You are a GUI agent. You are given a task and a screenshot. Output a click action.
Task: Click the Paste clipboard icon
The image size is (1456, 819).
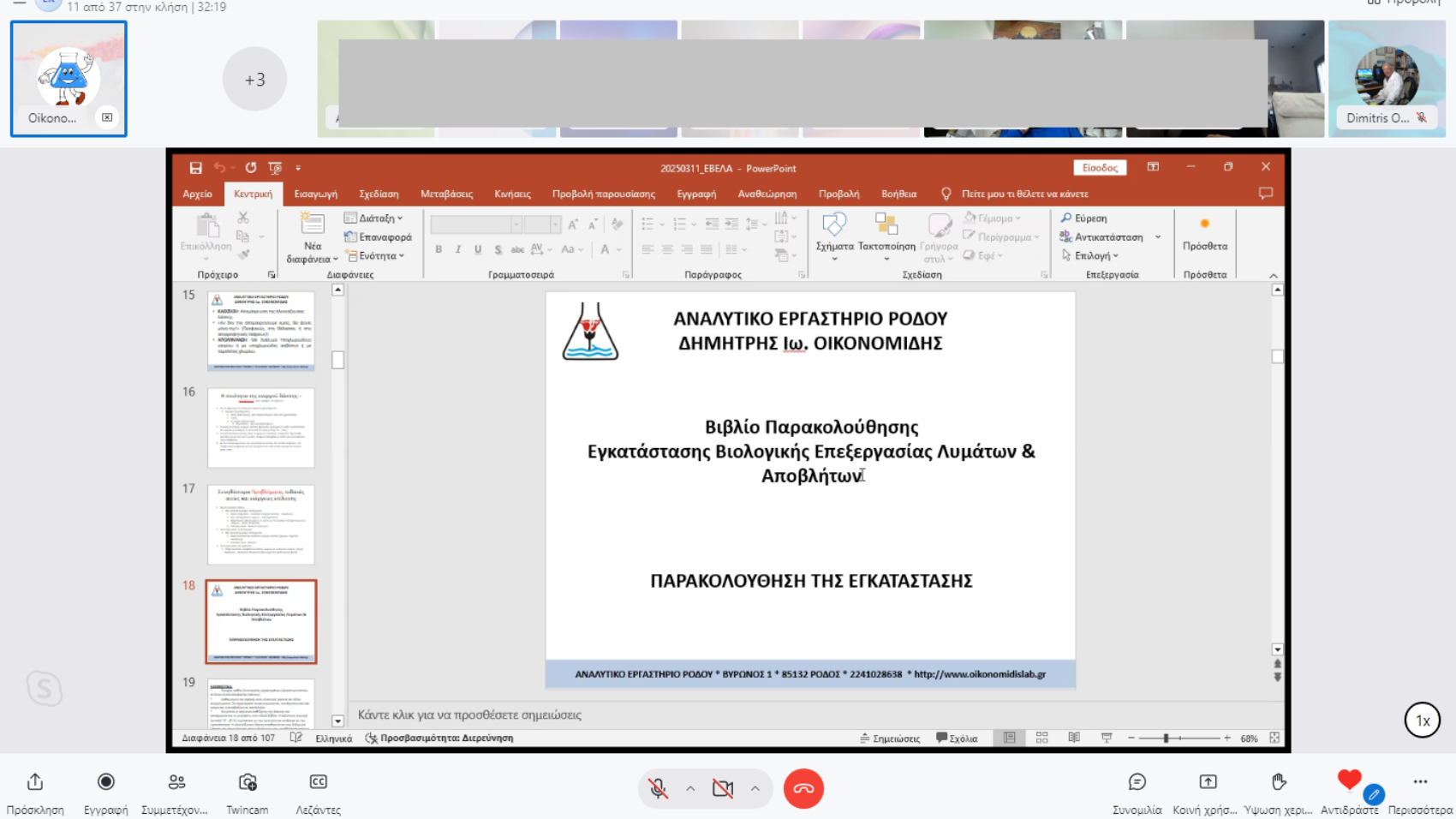tap(206, 226)
